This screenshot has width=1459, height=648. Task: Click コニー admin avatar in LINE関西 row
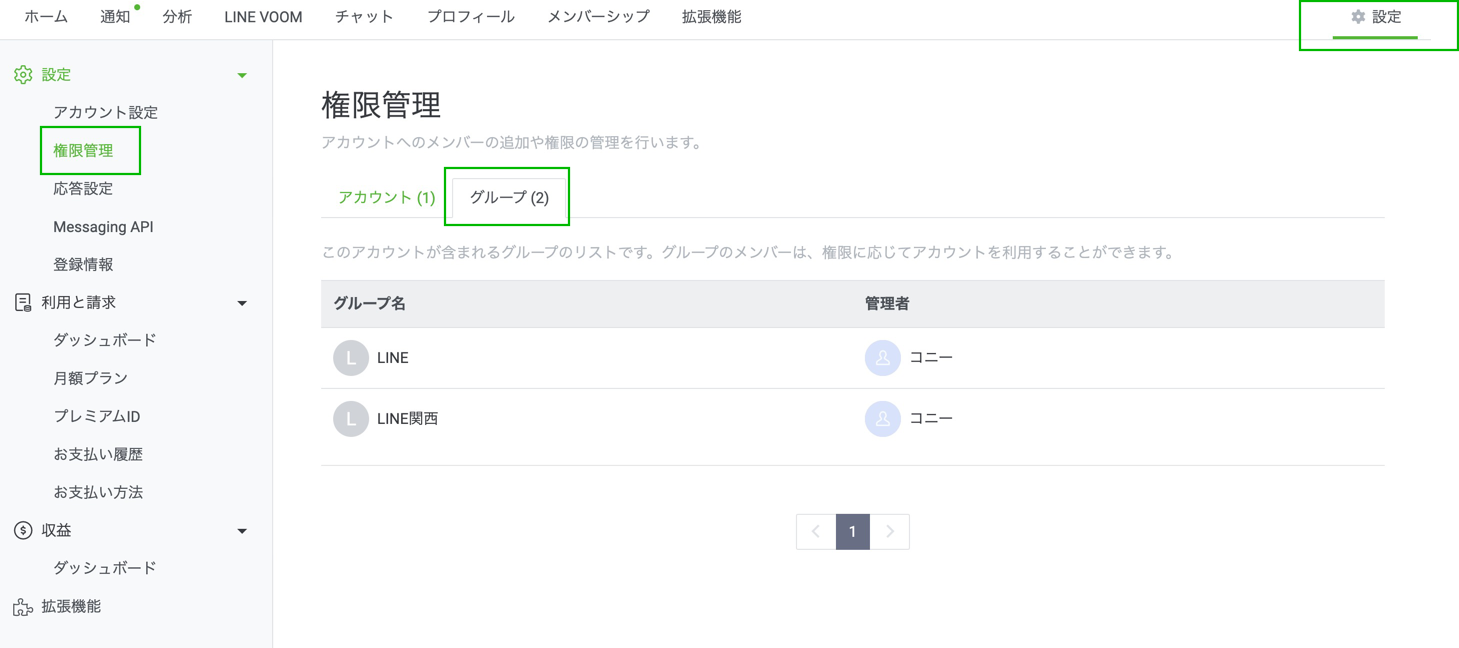click(x=882, y=419)
